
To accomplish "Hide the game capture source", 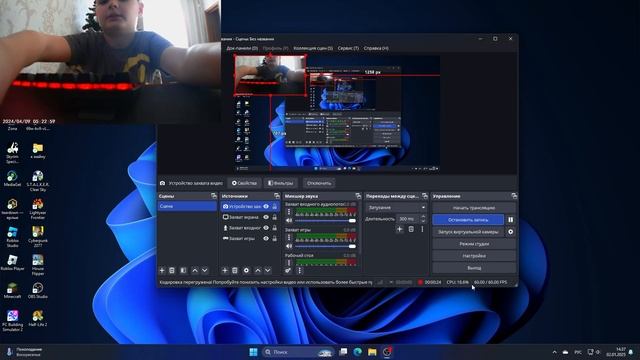I will (266, 238).
